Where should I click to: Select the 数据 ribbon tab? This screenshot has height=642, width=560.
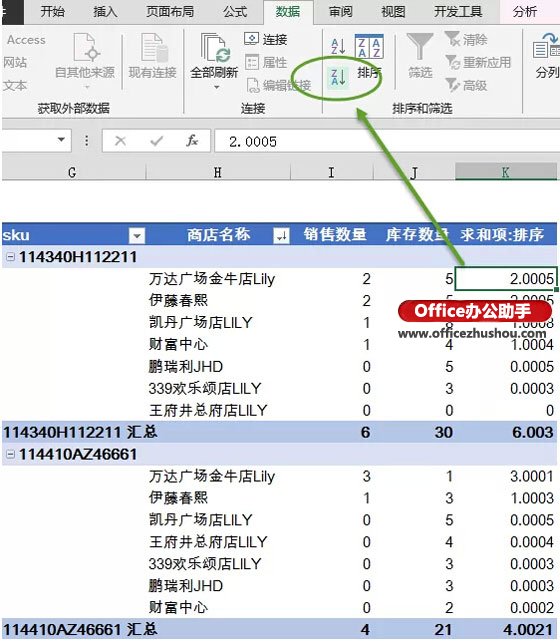(288, 11)
